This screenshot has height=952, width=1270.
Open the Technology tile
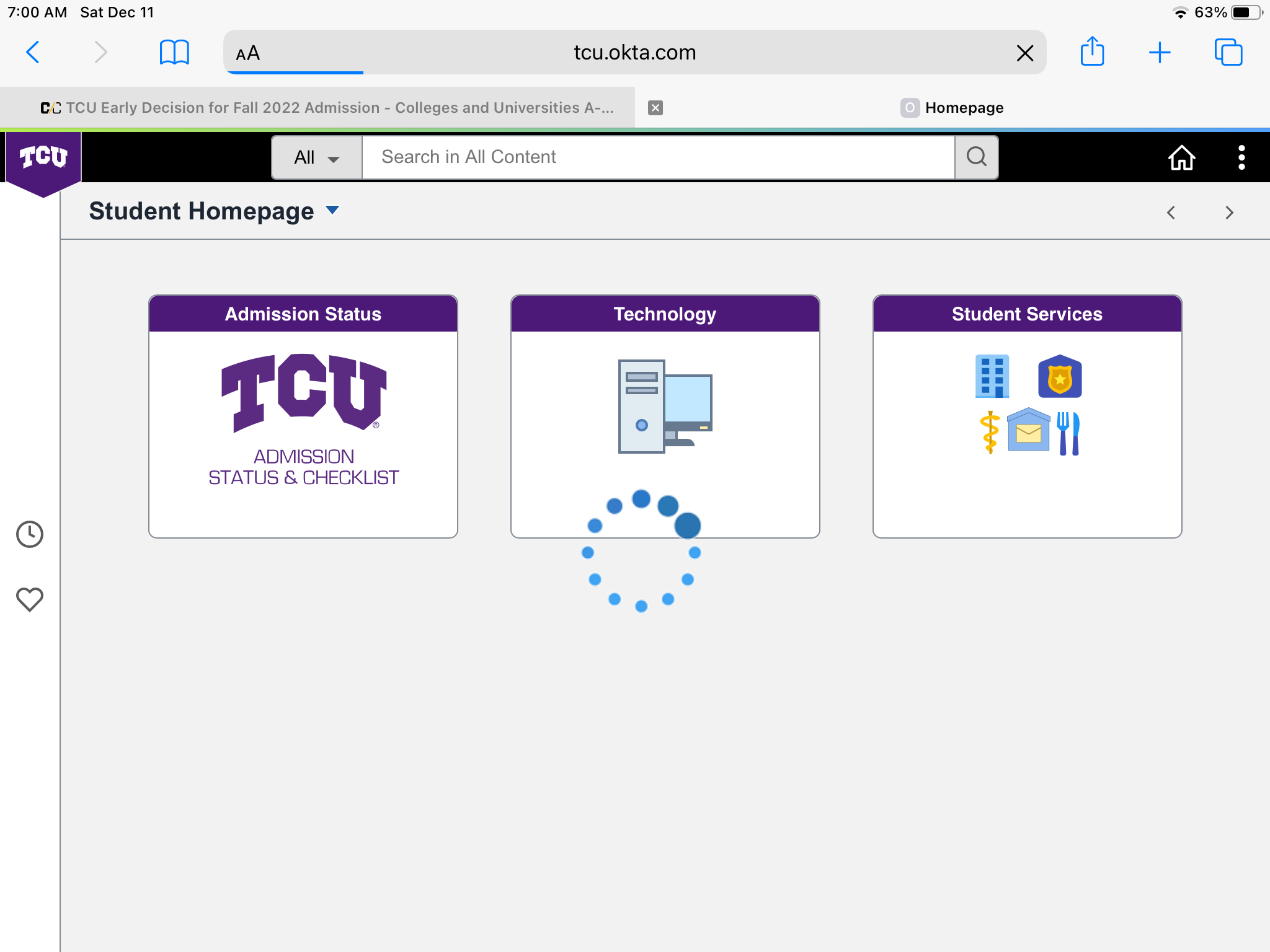pyautogui.click(x=665, y=416)
